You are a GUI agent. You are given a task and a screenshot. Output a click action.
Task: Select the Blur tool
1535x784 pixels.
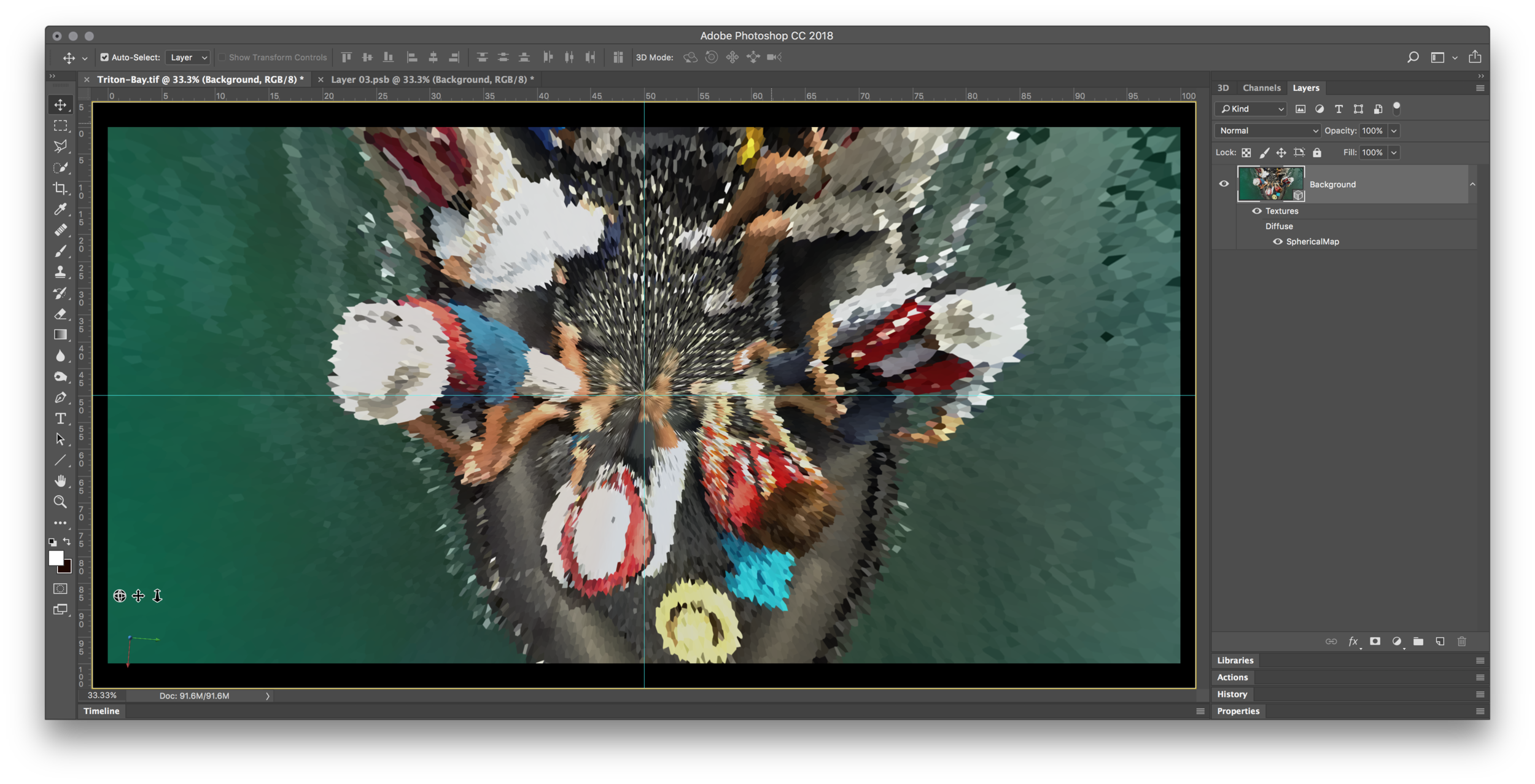point(60,355)
